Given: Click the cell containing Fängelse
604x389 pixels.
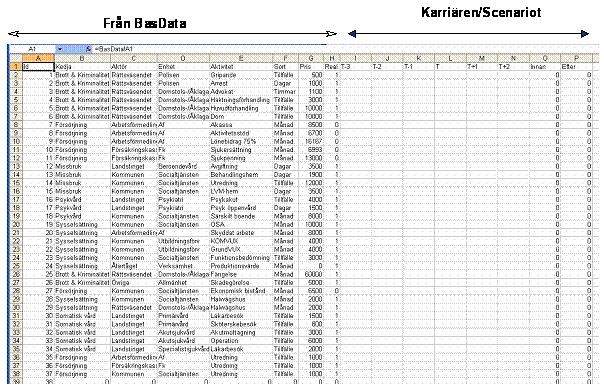Looking at the screenshot, I should pyautogui.click(x=241, y=274).
